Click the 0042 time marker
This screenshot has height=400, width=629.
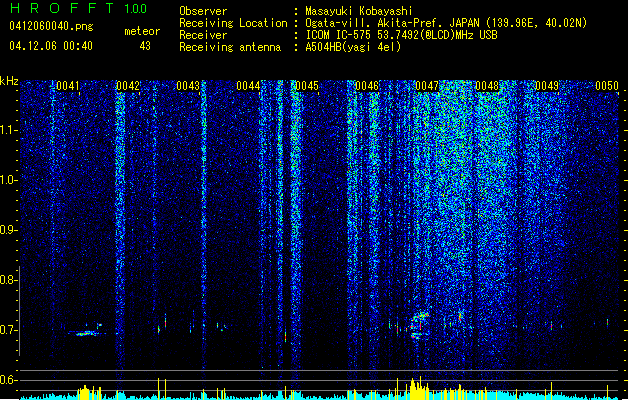pyautogui.click(x=128, y=86)
